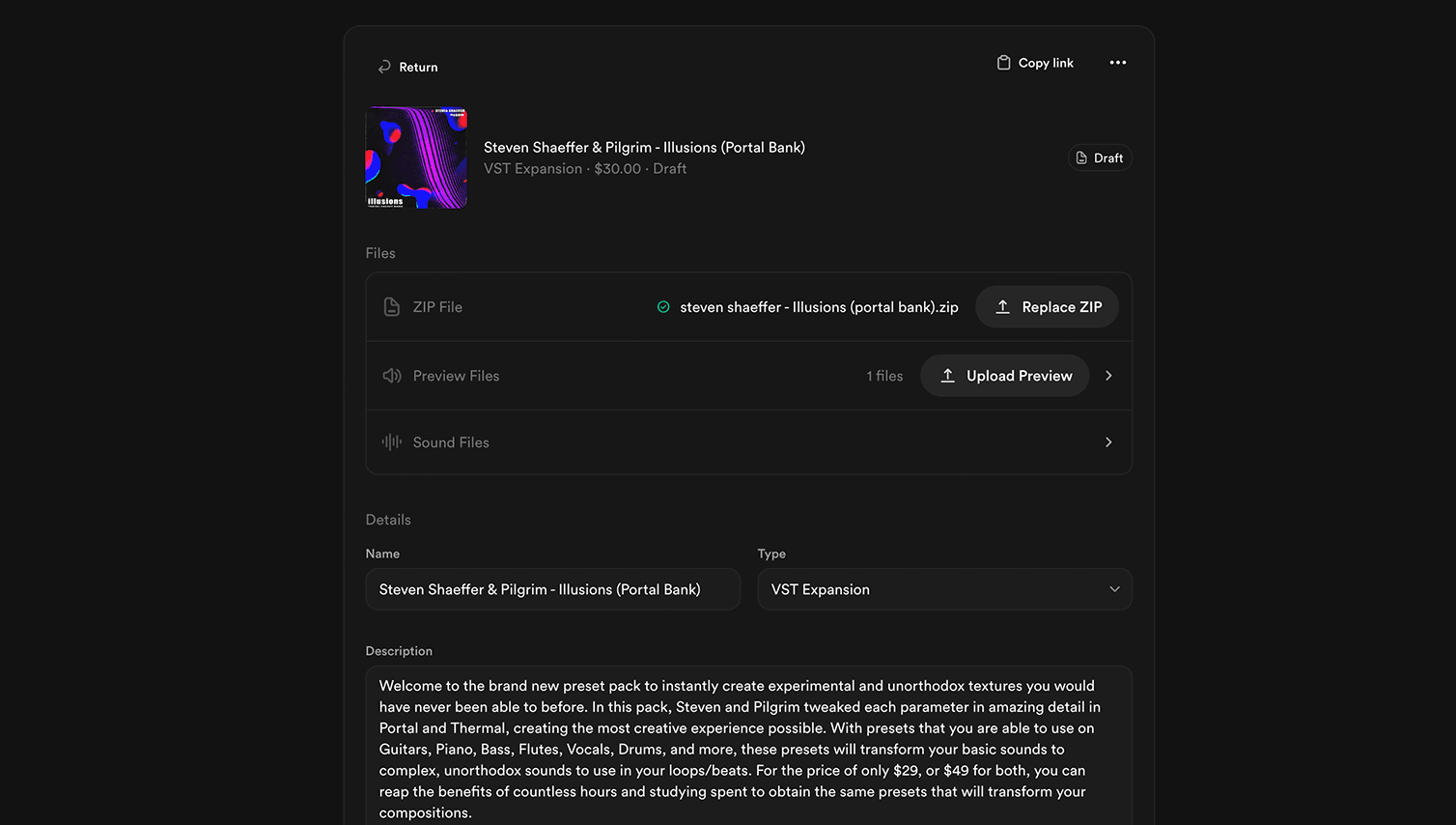Open the Type dropdown showing VST Expansion
The image size is (1456, 825).
click(x=944, y=588)
